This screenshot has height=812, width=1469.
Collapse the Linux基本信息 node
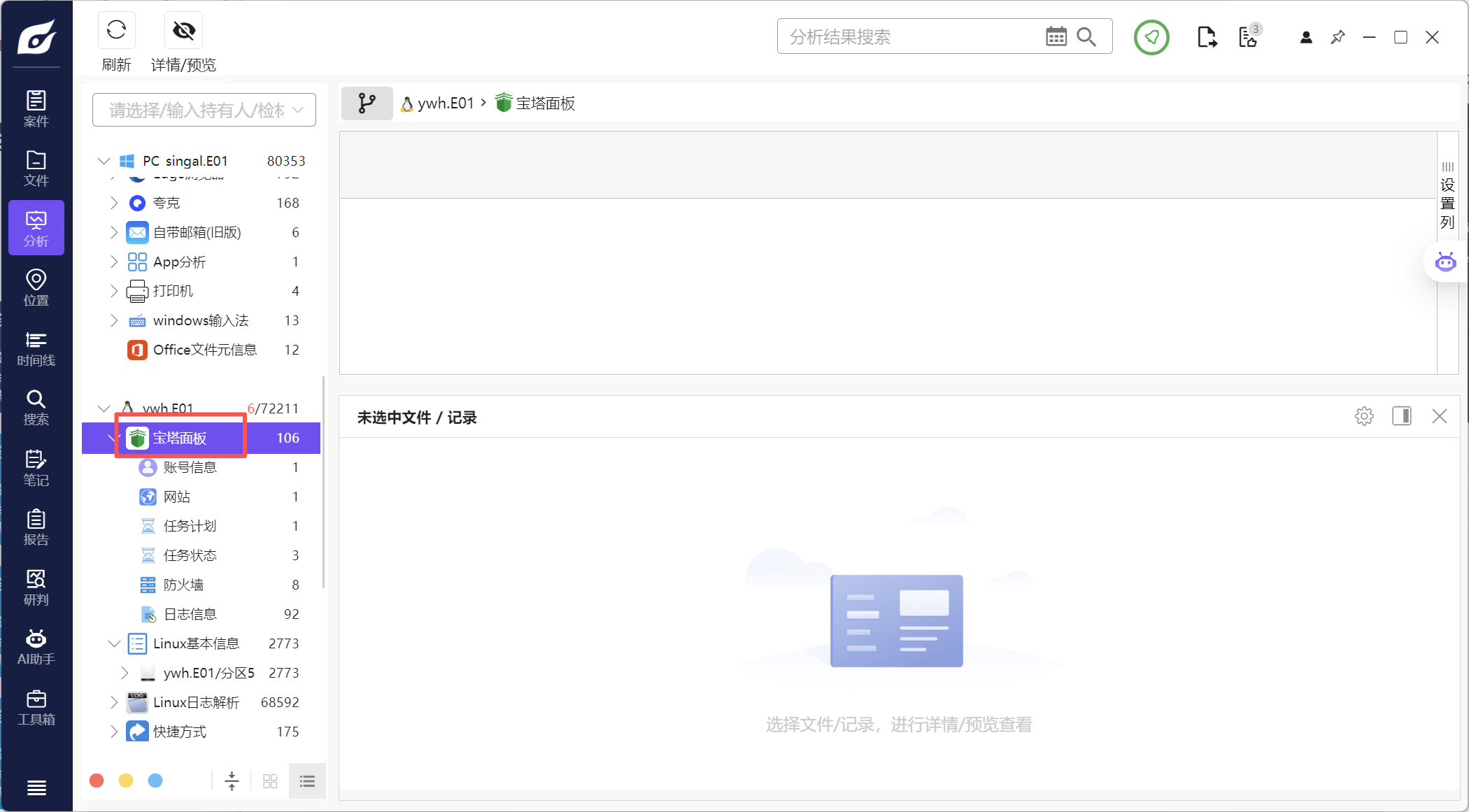(114, 643)
